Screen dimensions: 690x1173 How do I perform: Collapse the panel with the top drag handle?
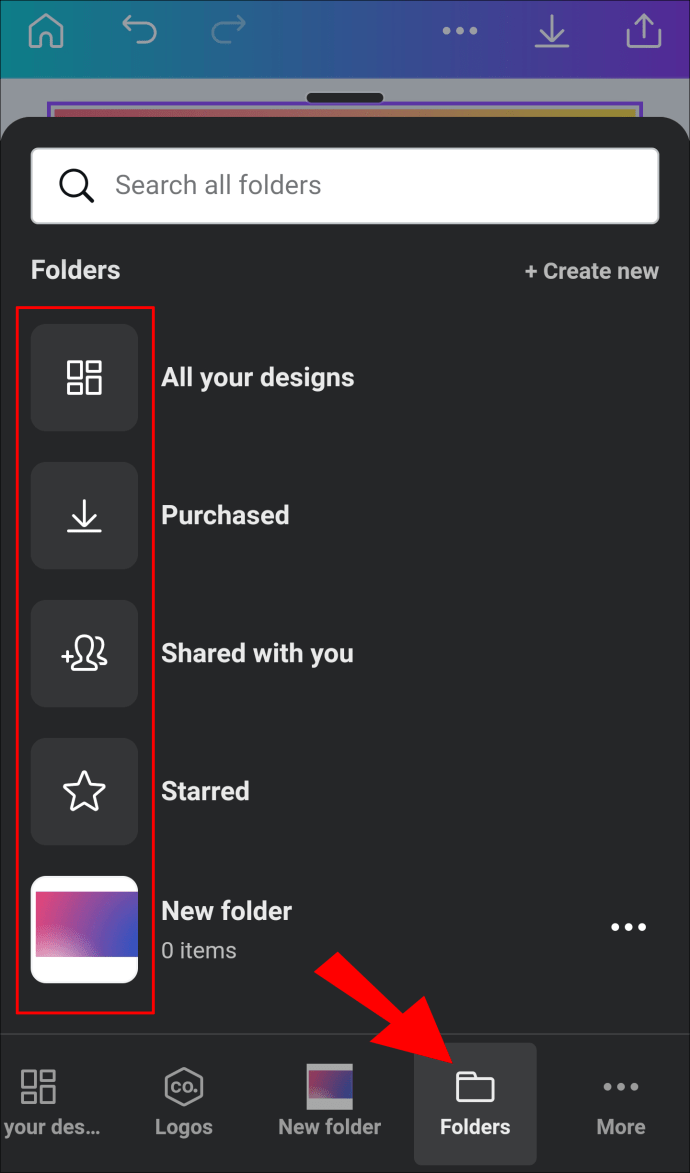[x=345, y=98]
